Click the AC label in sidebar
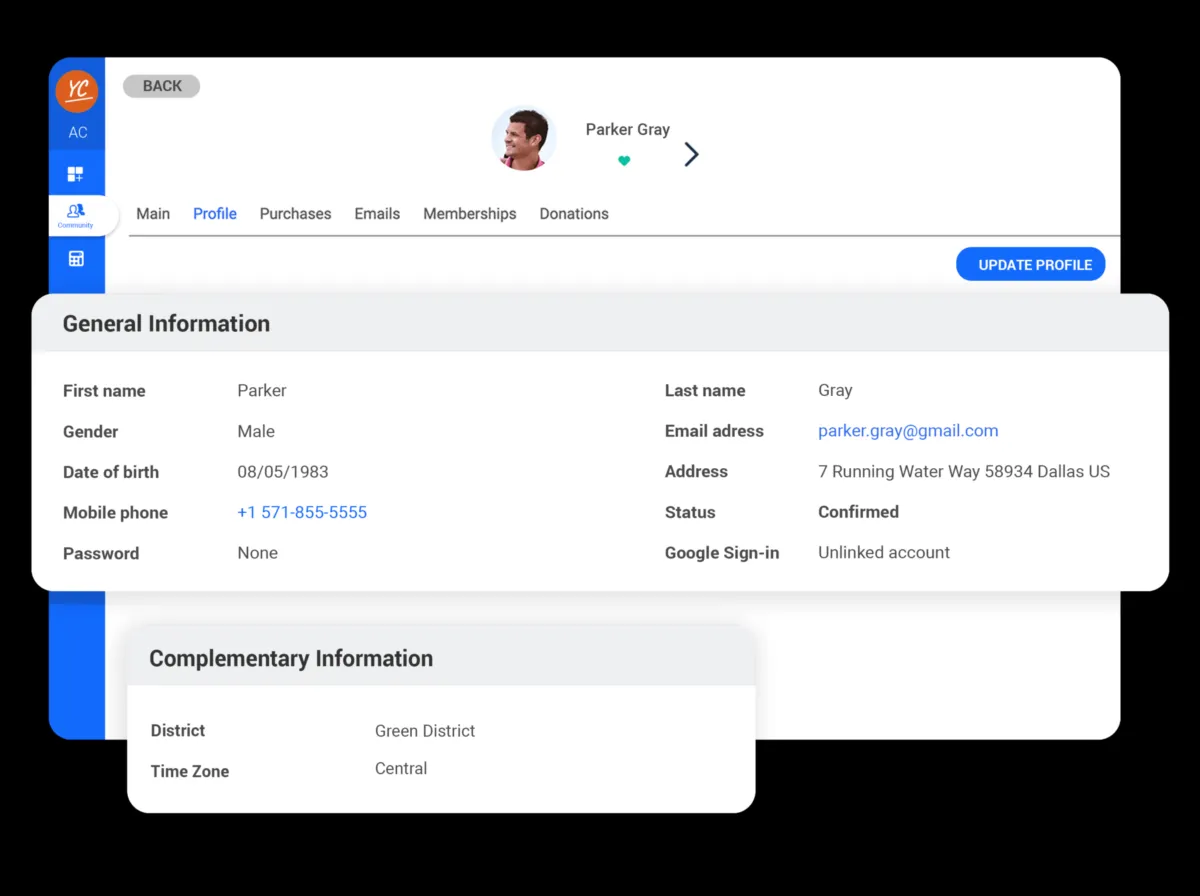The width and height of the screenshot is (1200, 896). click(78, 133)
